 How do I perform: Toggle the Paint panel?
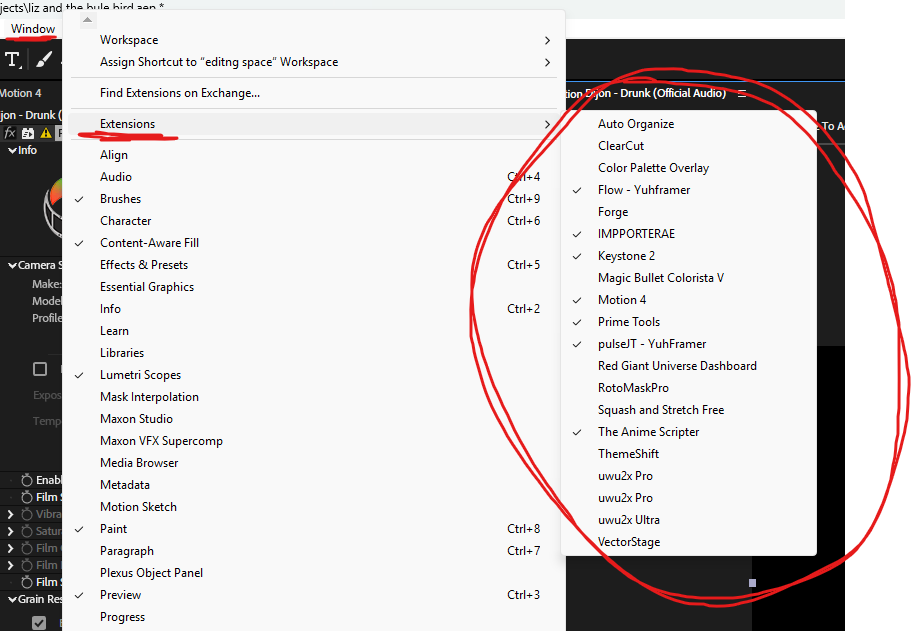314,529
